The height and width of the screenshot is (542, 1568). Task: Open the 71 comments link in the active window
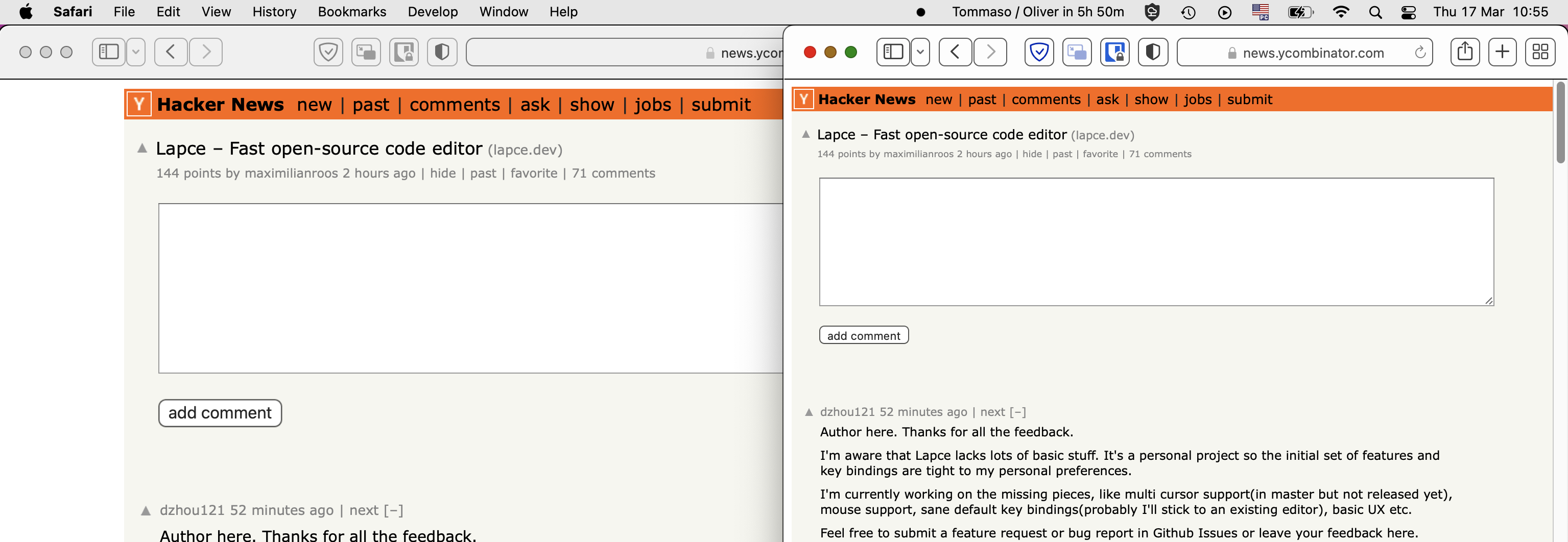tap(1160, 155)
